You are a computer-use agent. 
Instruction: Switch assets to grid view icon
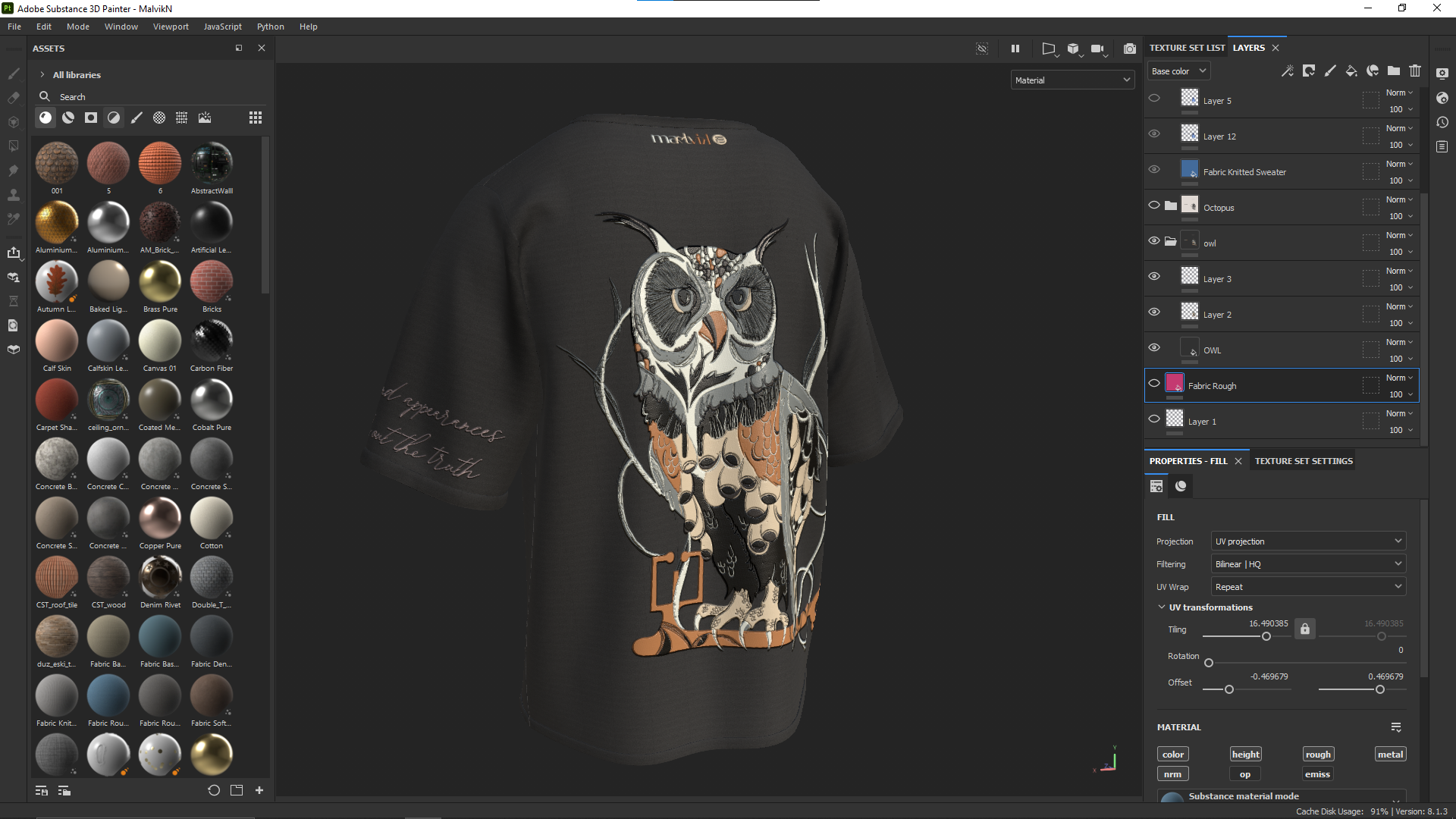pos(256,118)
